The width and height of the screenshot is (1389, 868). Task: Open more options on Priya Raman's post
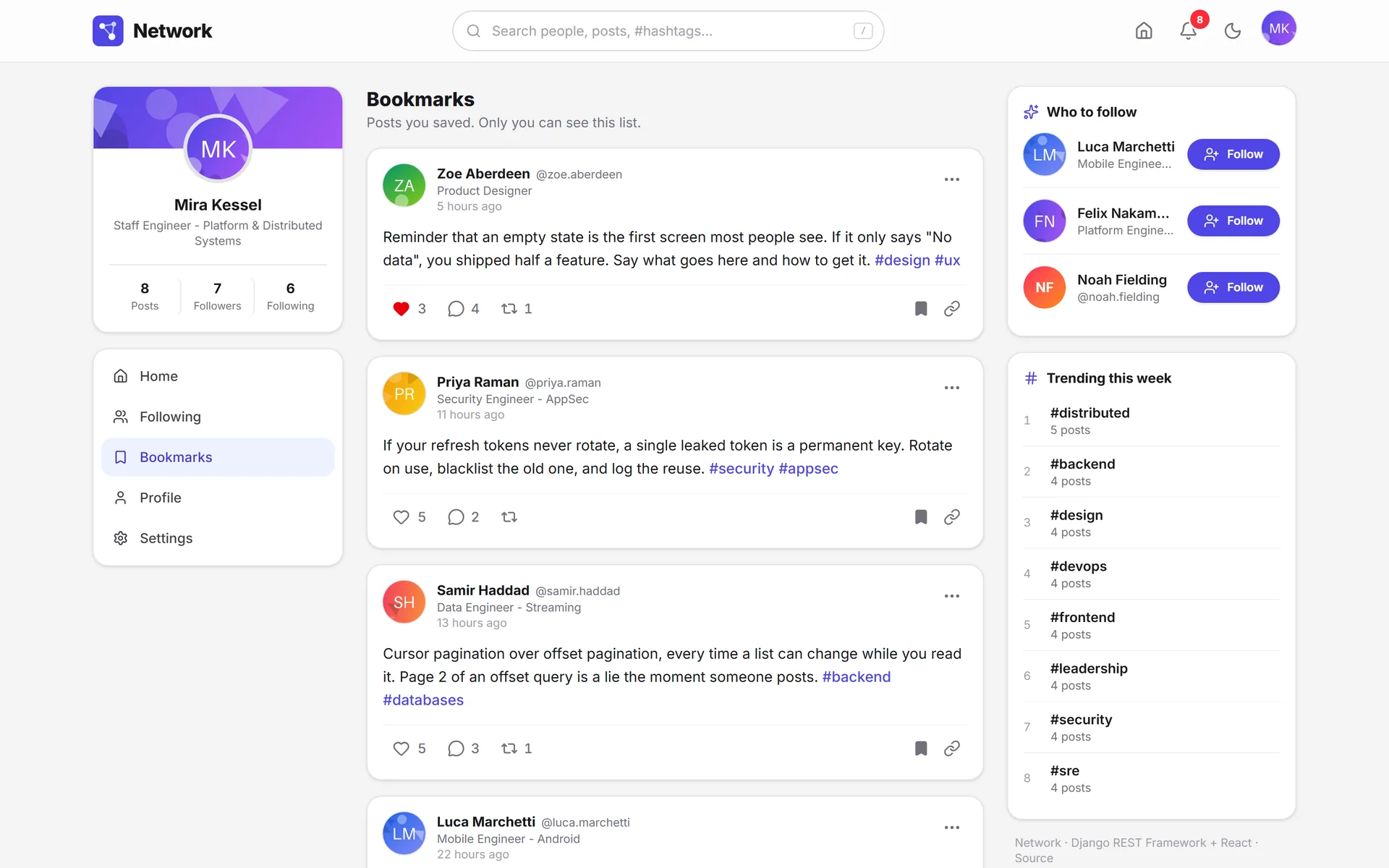tap(952, 388)
